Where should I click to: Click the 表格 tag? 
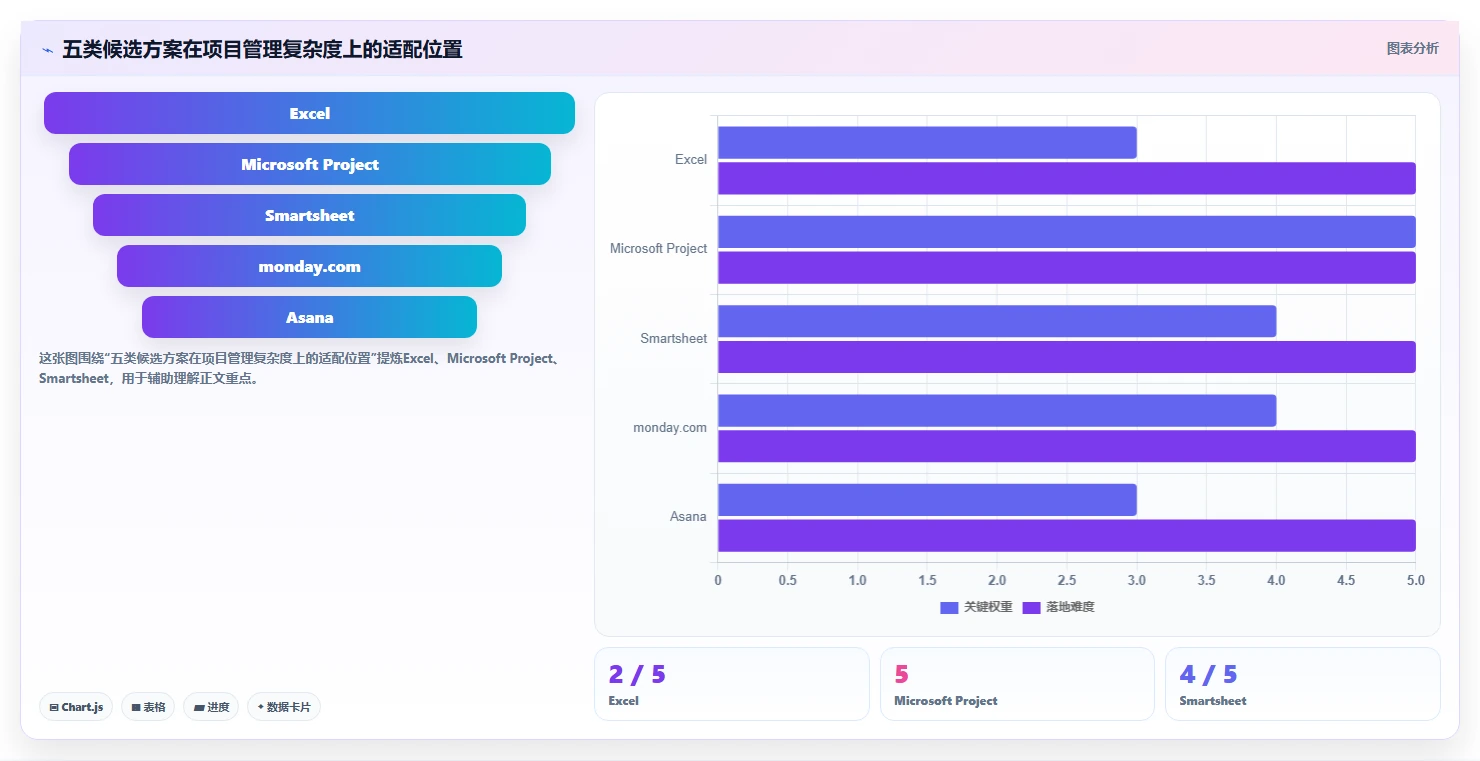(148, 707)
